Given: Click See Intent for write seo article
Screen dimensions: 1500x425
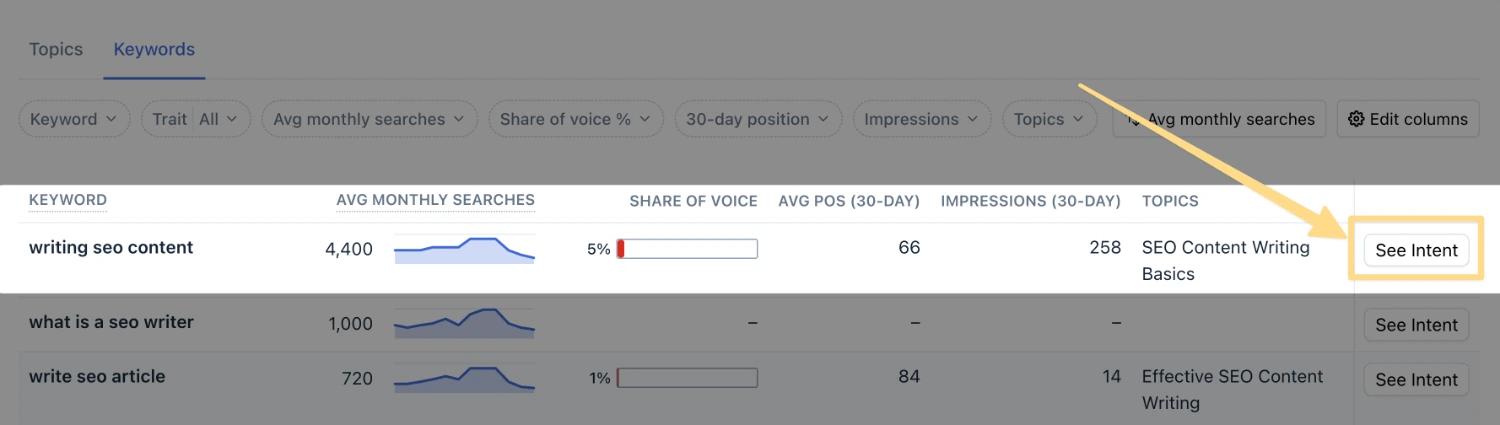Looking at the screenshot, I should 1416,380.
